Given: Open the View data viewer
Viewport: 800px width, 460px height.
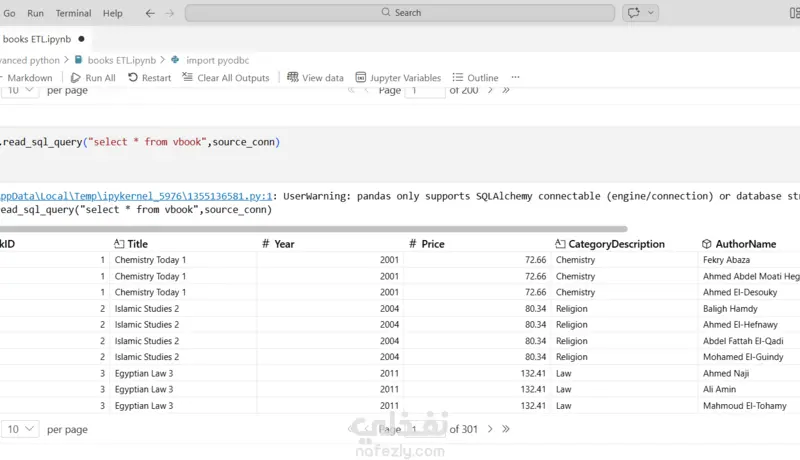Looking at the screenshot, I should pyautogui.click(x=293, y=77).
